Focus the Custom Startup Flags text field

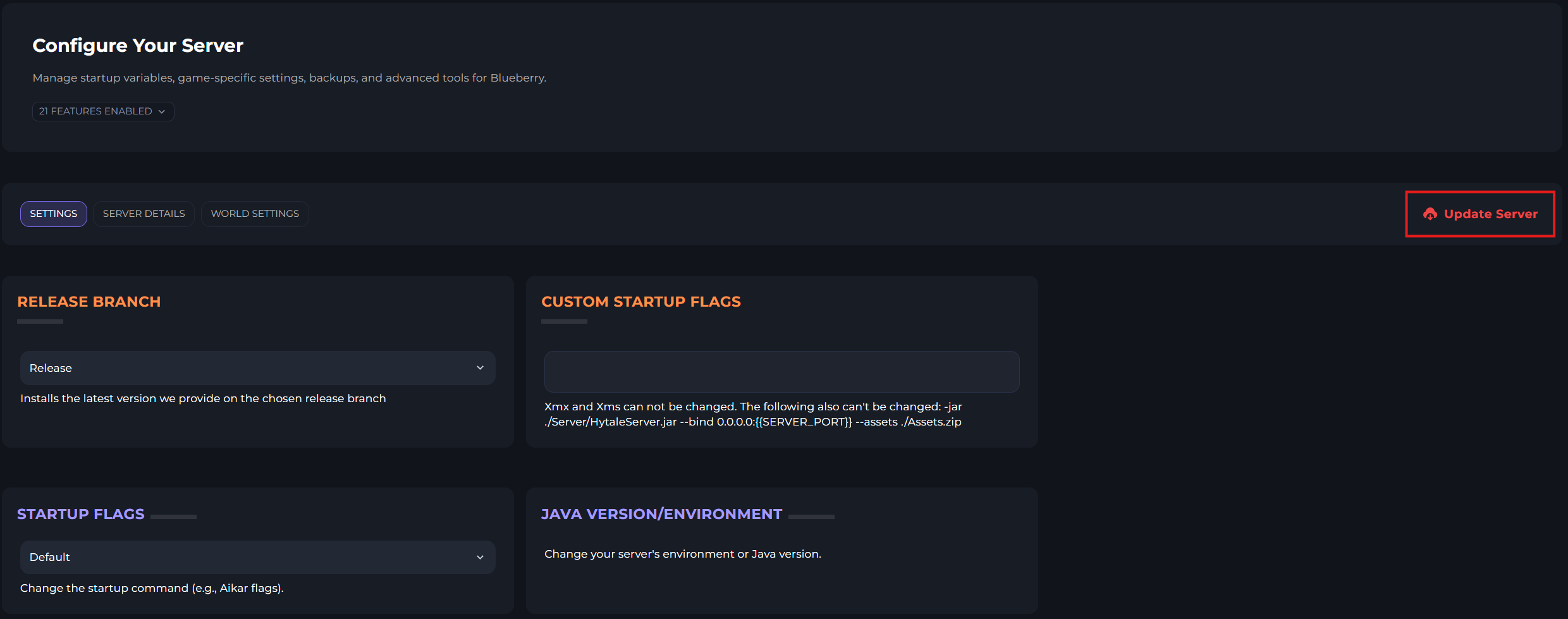click(781, 372)
